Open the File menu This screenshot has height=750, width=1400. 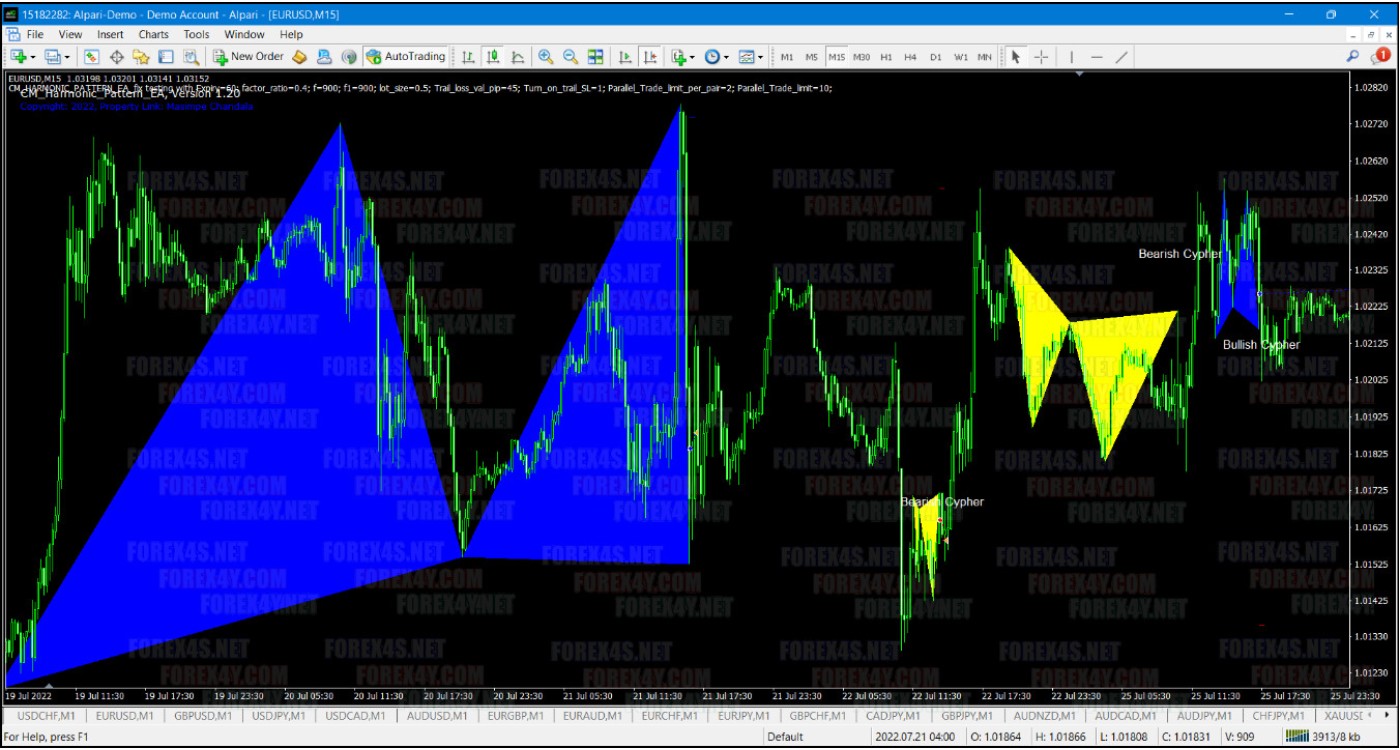point(34,34)
